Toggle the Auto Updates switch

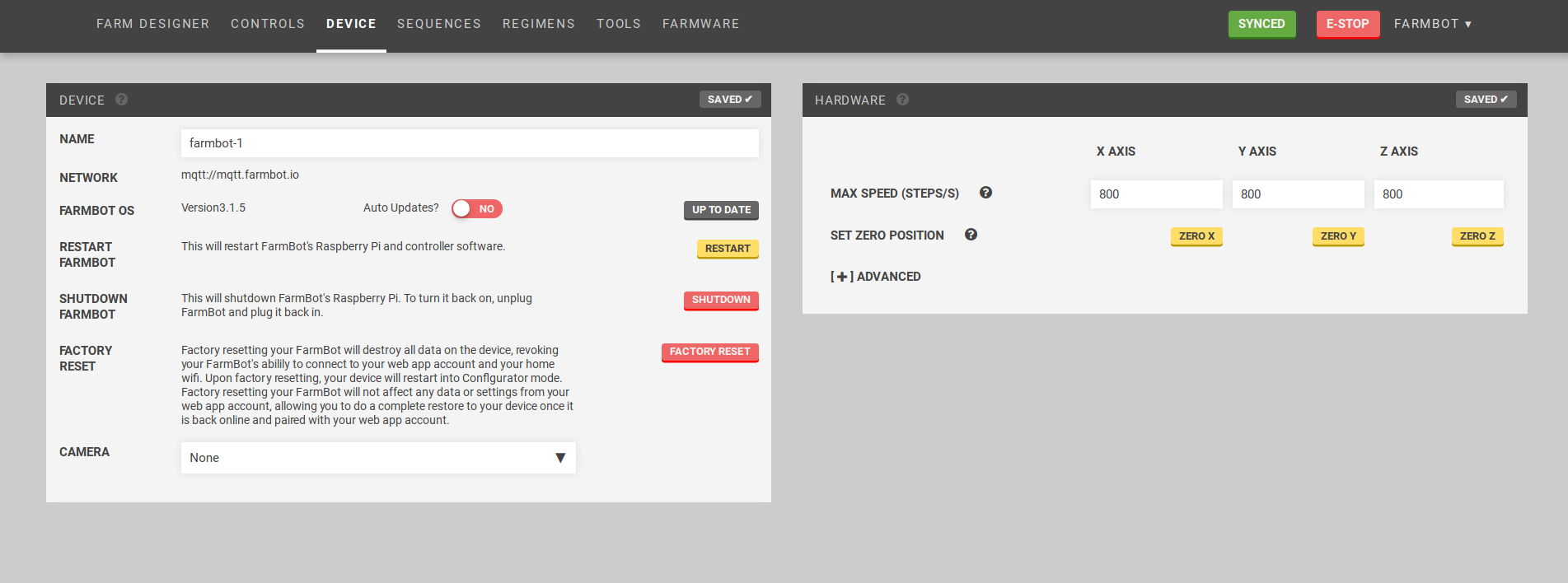pyautogui.click(x=476, y=208)
